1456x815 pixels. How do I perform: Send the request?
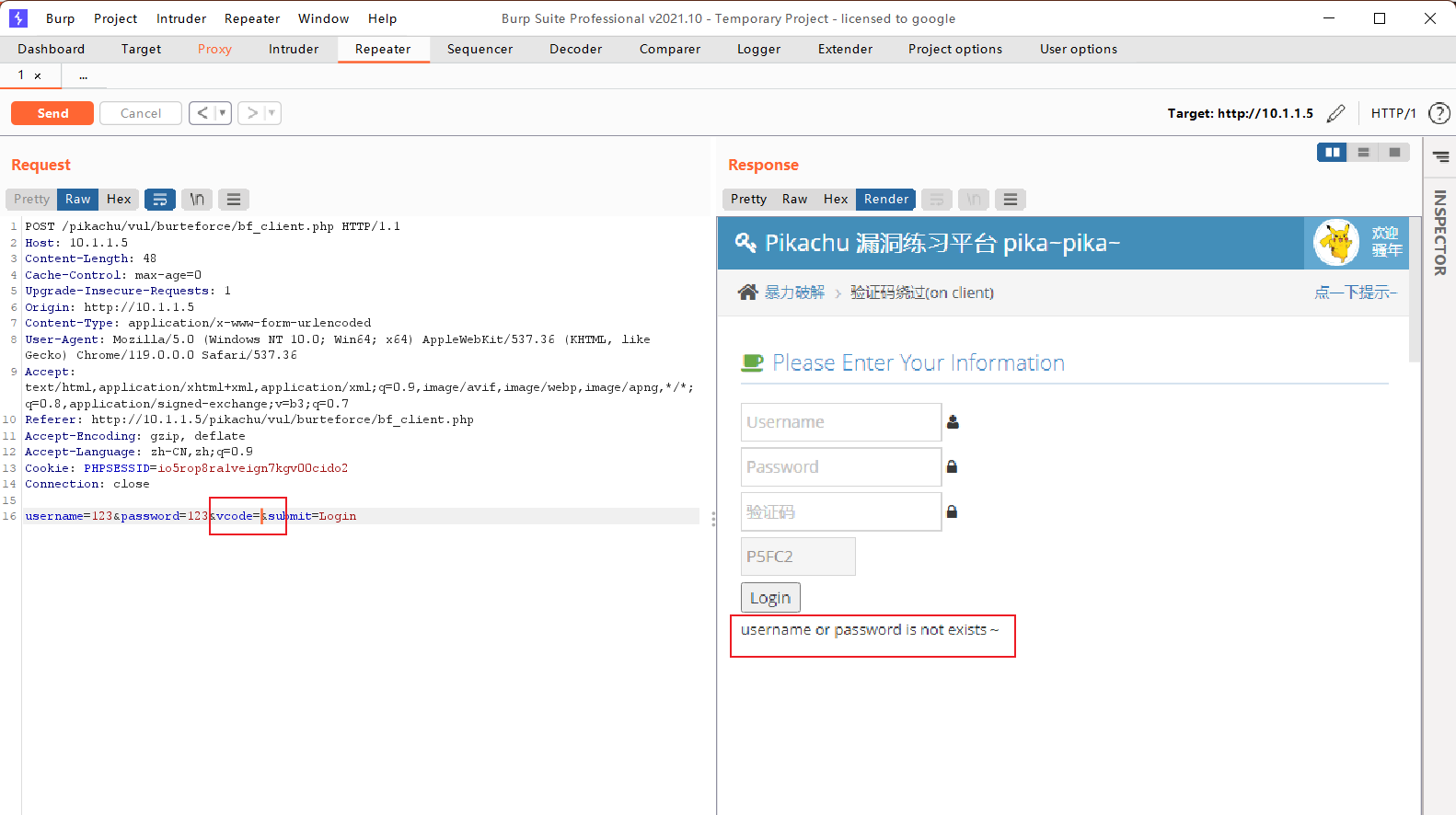[52, 113]
